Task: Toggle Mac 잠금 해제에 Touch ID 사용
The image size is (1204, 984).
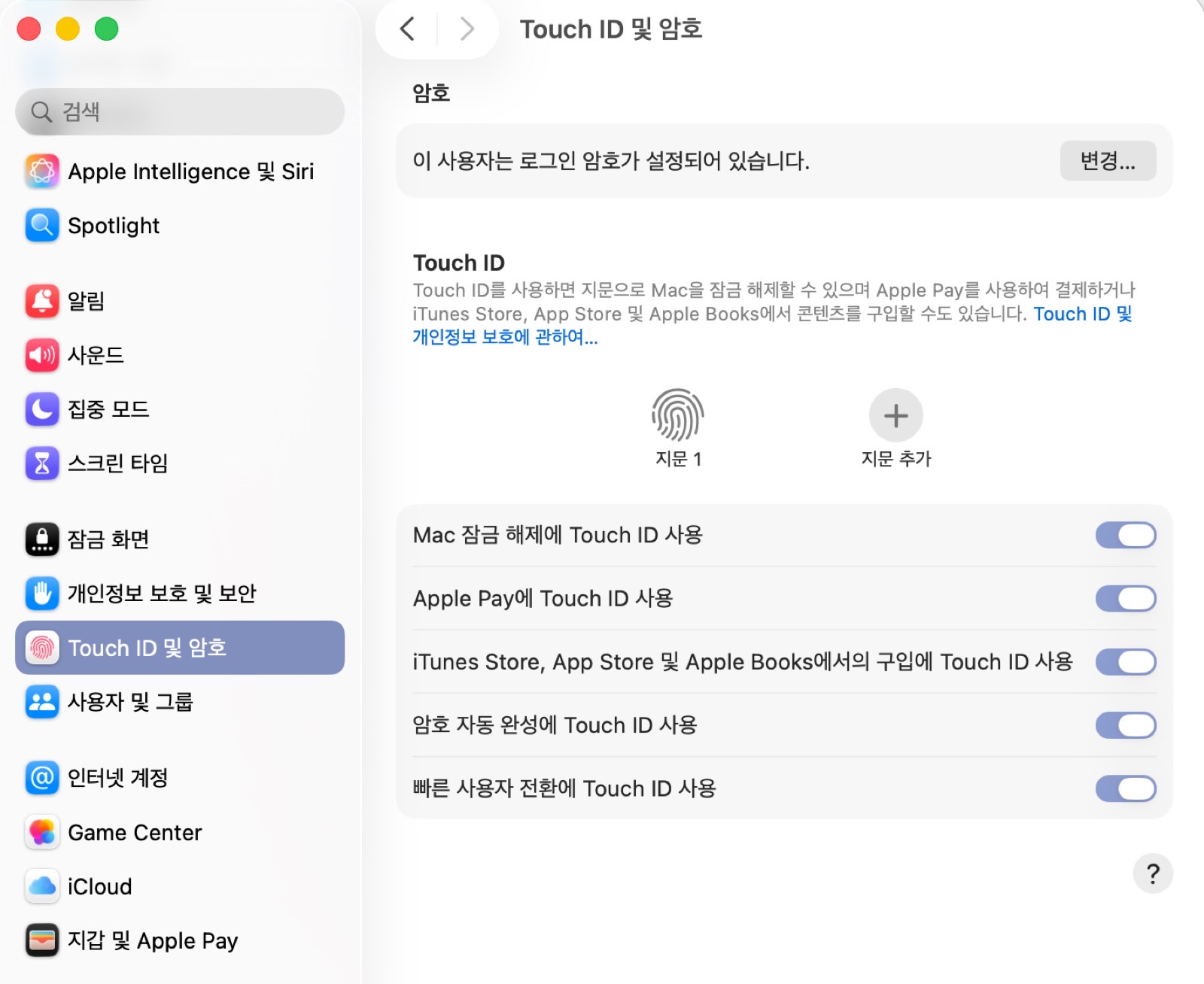Action: click(1126, 536)
